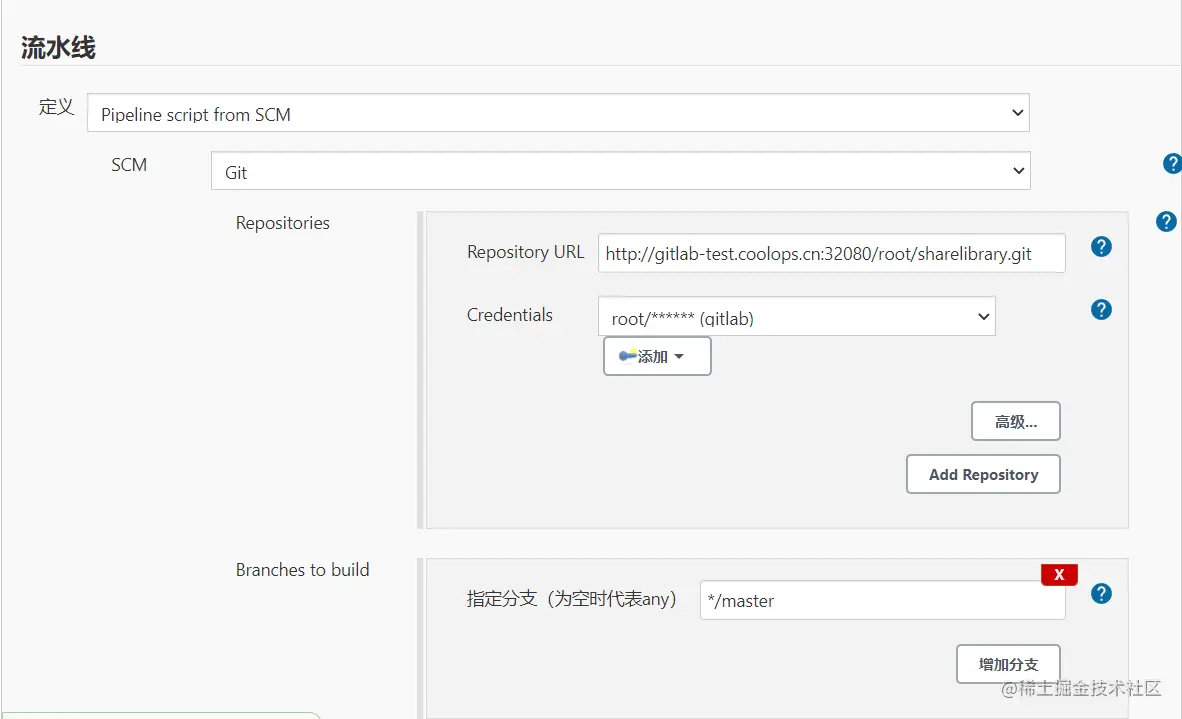The width and height of the screenshot is (1182, 719).
Task: Open the 添加 credentials dropdown button
Action: coord(657,356)
